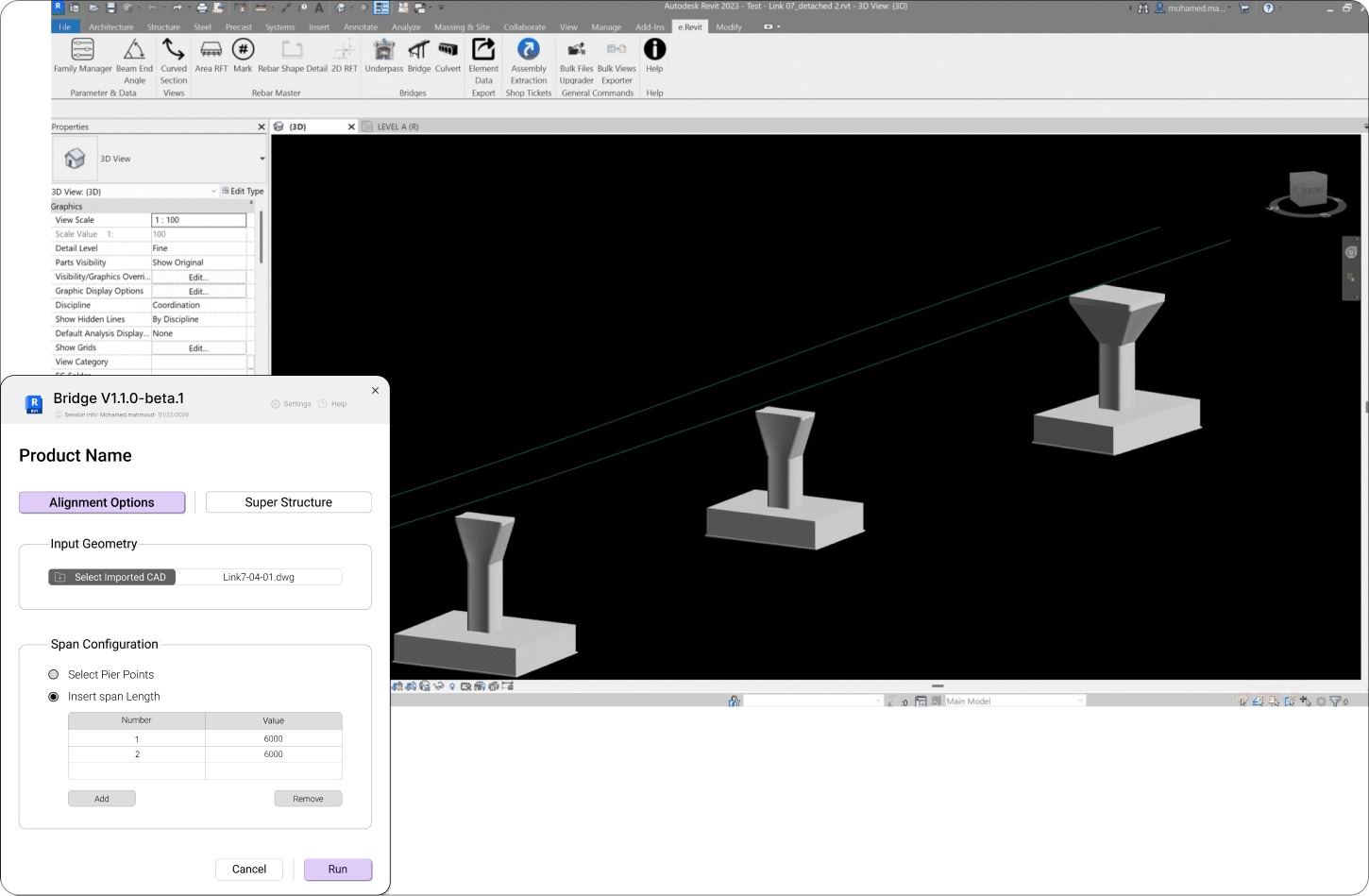This screenshot has width=1369, height=896.
Task: Edit the View Scale value field
Action: [x=198, y=219]
